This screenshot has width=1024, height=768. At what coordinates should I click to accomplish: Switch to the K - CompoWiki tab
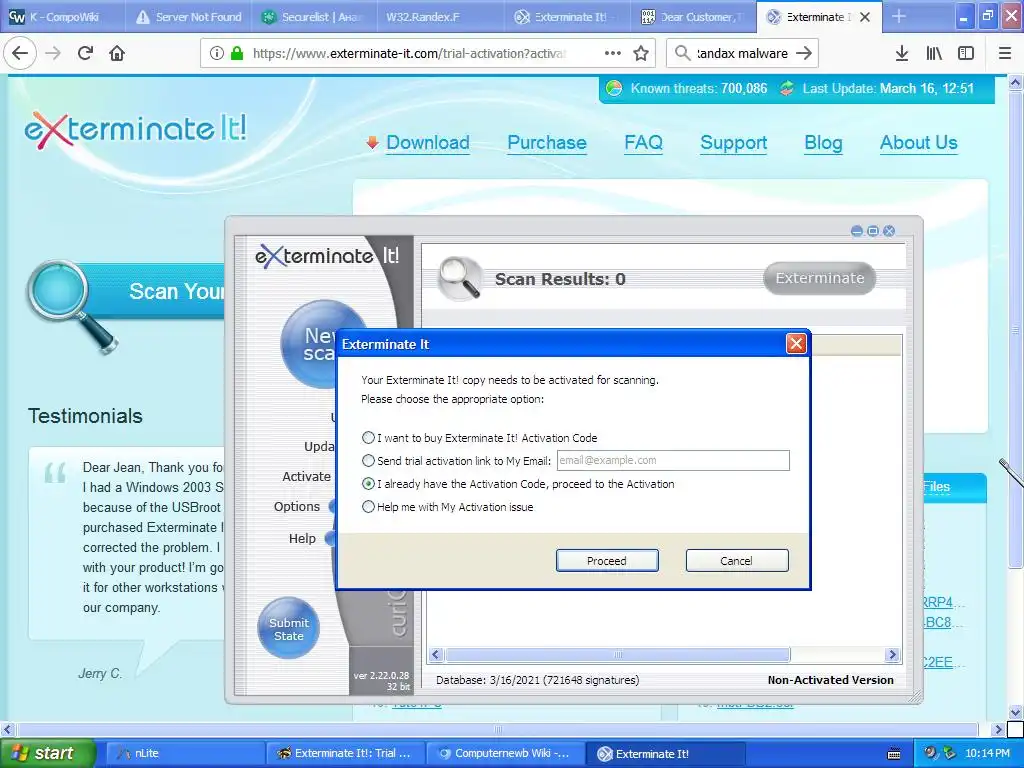click(63, 17)
